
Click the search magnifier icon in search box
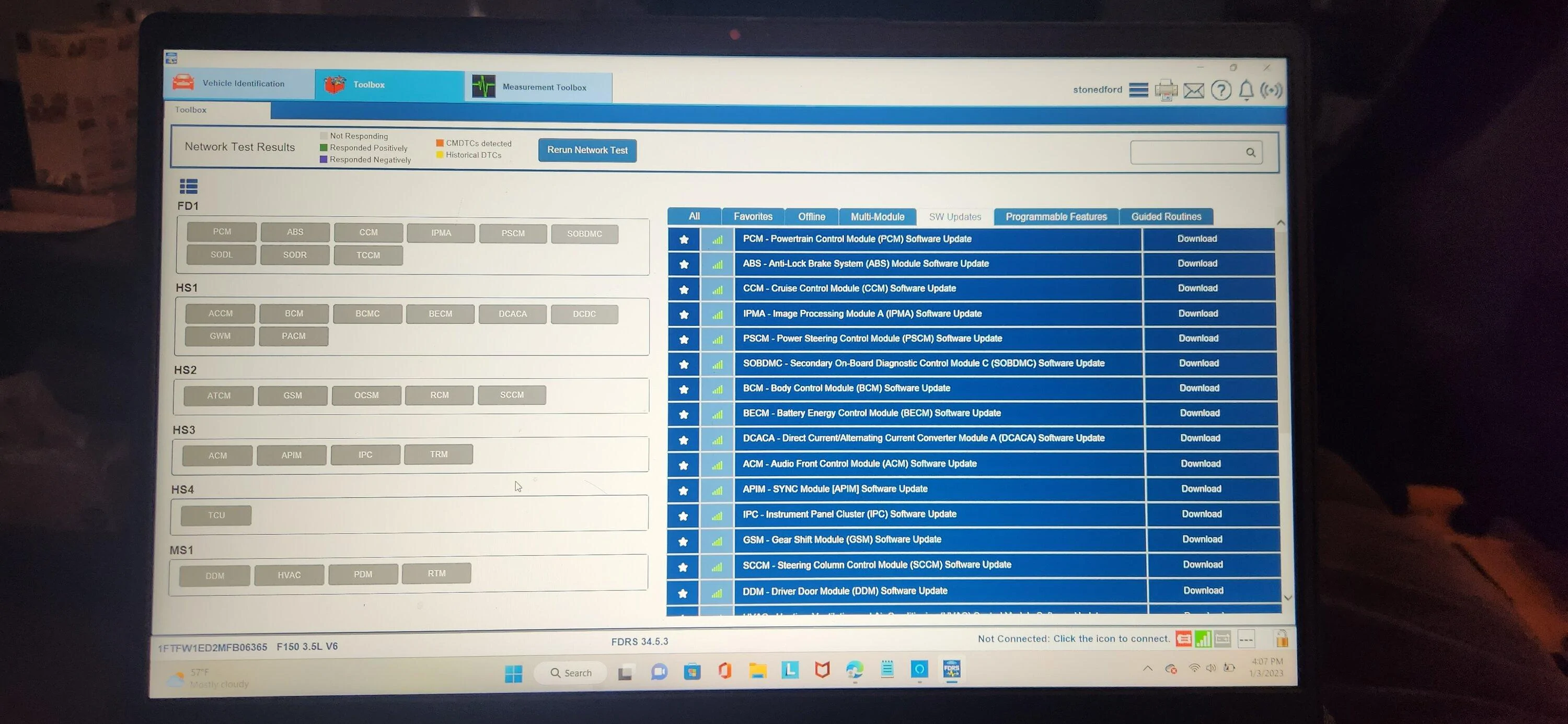(x=1250, y=153)
